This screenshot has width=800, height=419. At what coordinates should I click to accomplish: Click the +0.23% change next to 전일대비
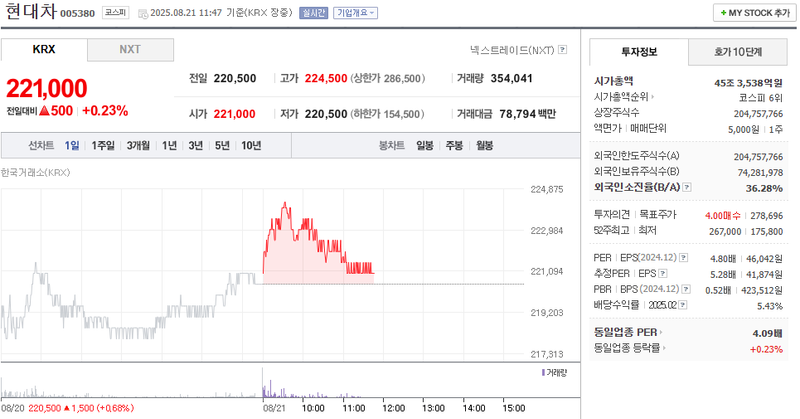(105, 111)
